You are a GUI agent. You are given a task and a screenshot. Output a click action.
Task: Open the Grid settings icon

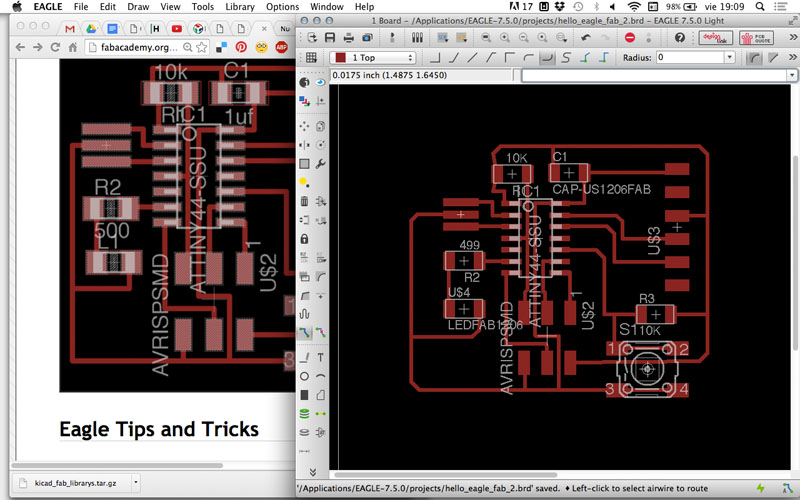coord(311,58)
